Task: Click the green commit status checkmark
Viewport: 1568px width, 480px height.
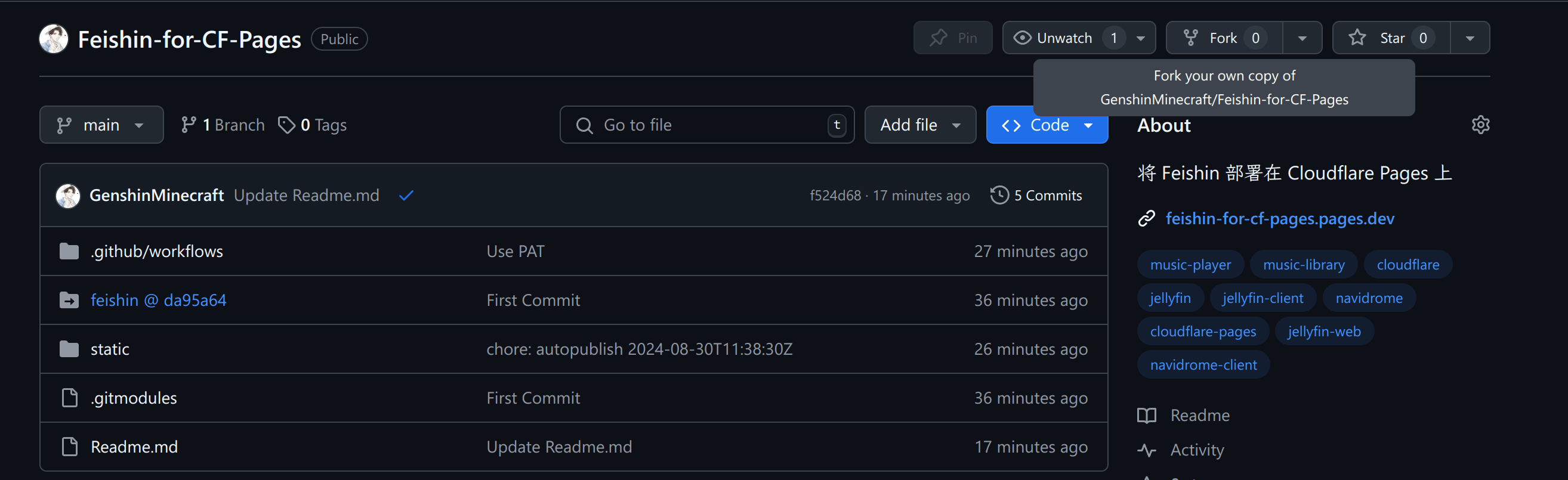Action: (x=406, y=196)
